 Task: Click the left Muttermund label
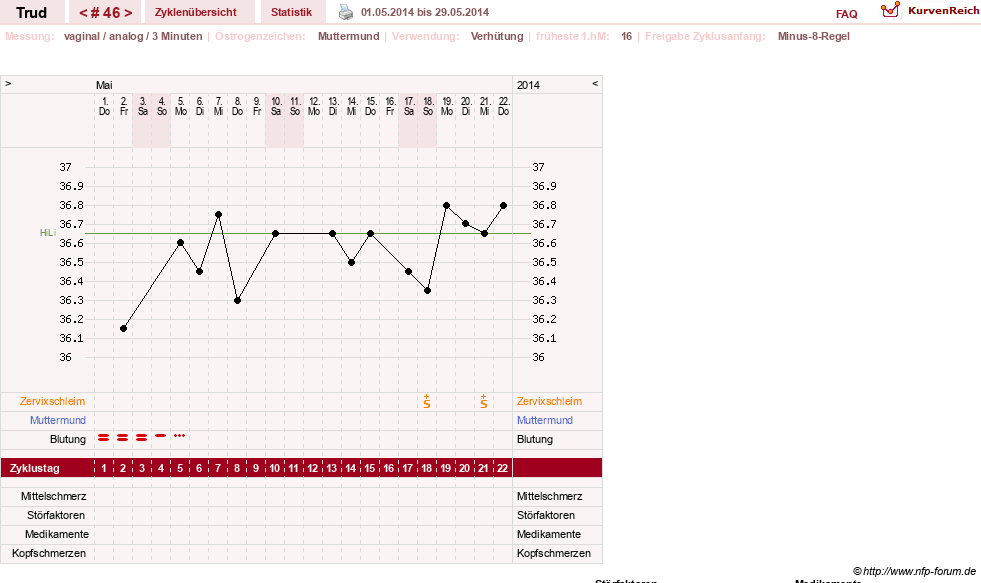pos(58,420)
